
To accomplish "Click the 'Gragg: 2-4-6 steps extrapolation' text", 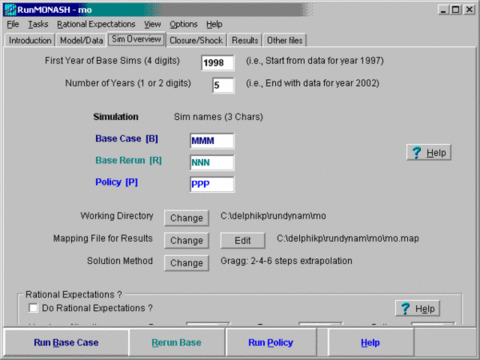I will click(286, 261).
